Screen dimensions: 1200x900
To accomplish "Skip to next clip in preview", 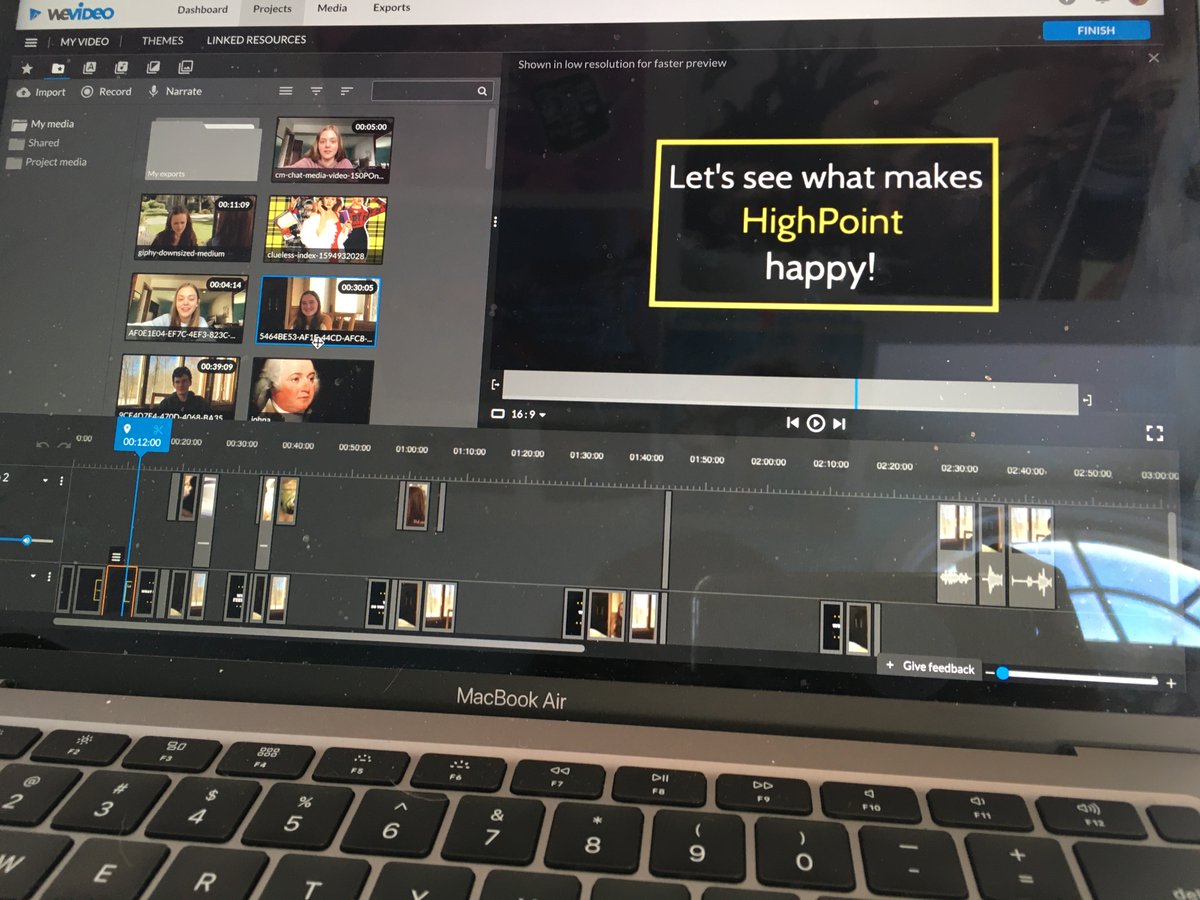I will (x=840, y=424).
